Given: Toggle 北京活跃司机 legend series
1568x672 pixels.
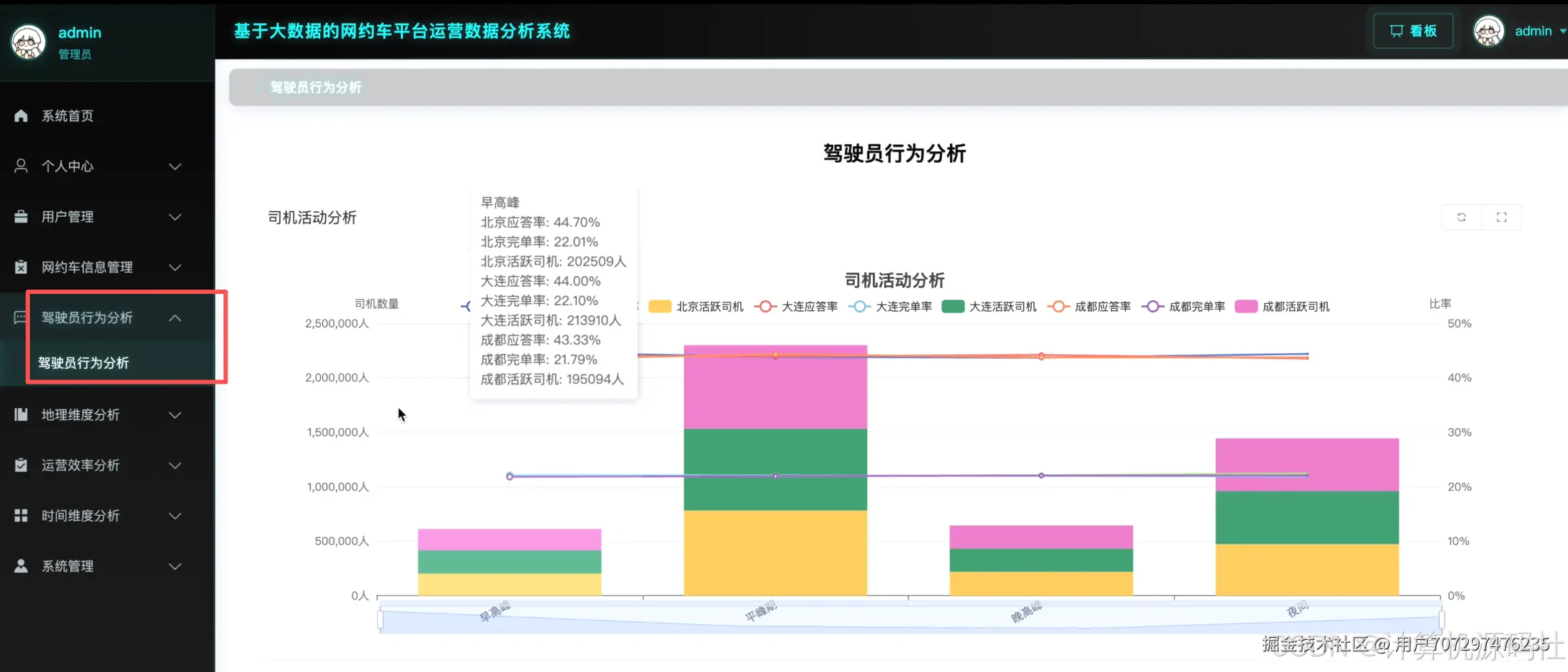Looking at the screenshot, I should [696, 307].
